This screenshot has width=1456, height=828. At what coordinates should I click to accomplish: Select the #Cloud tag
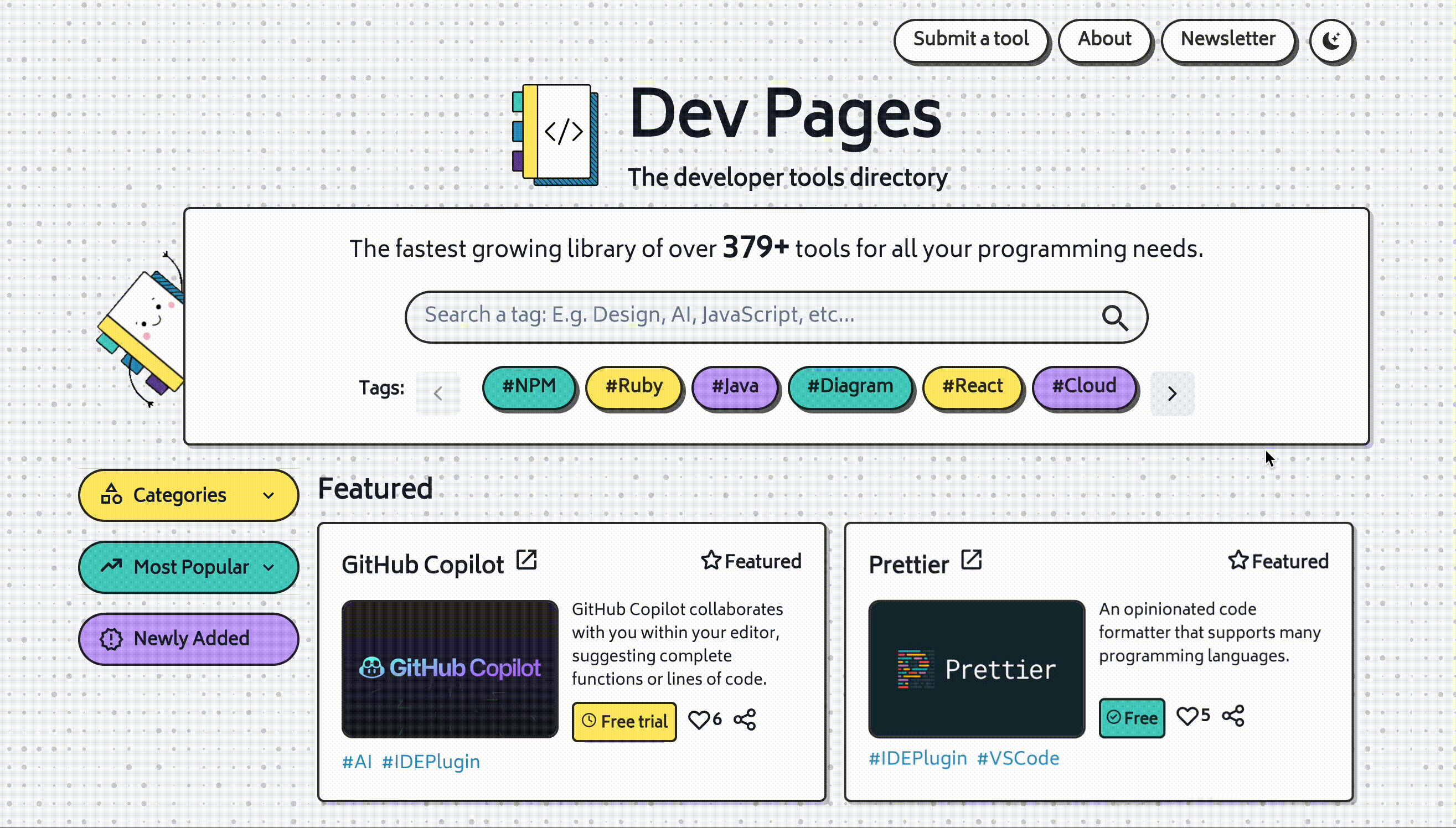(1084, 387)
